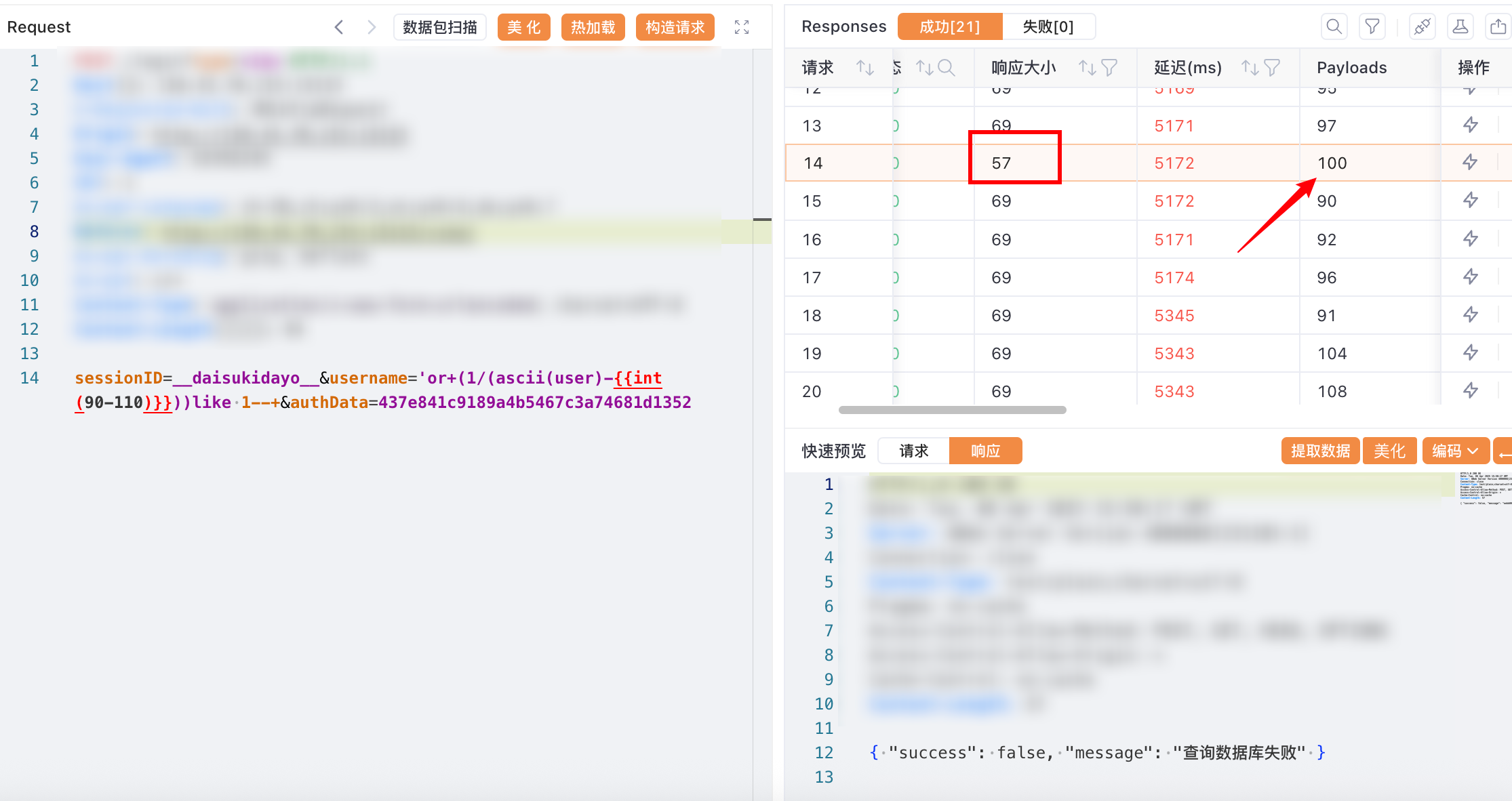Switch to the 失败[0] tab
Image resolution: width=1512 pixels, height=801 pixels.
(x=1048, y=27)
